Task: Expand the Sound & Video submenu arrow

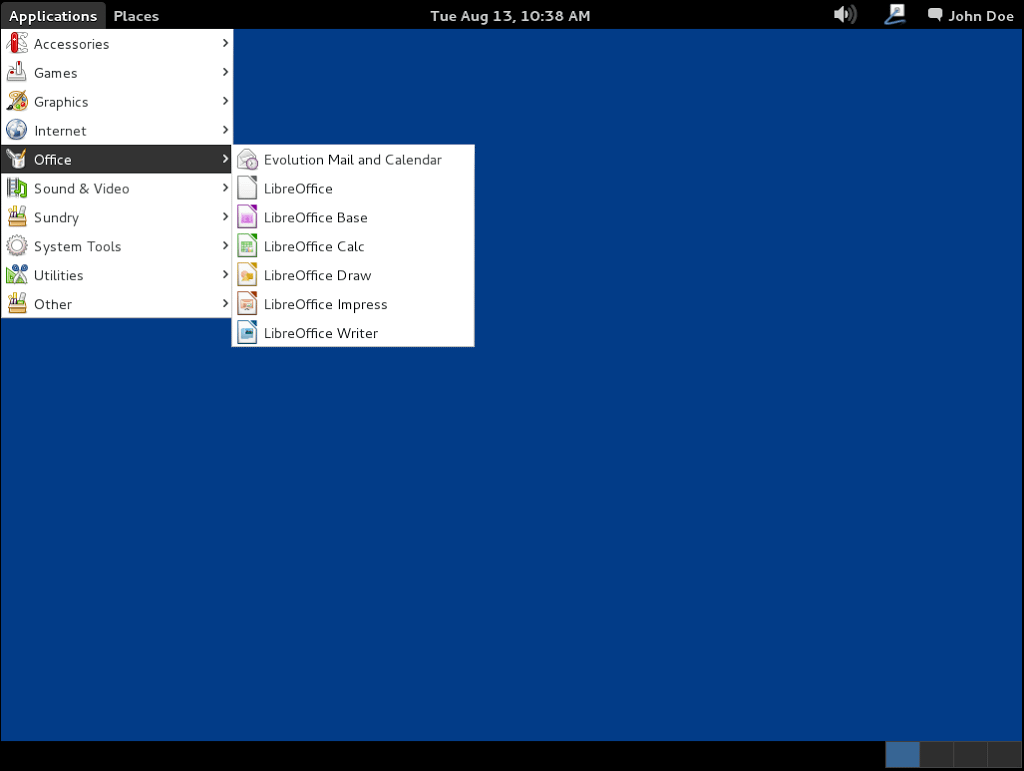Action: pyautogui.click(x=225, y=187)
